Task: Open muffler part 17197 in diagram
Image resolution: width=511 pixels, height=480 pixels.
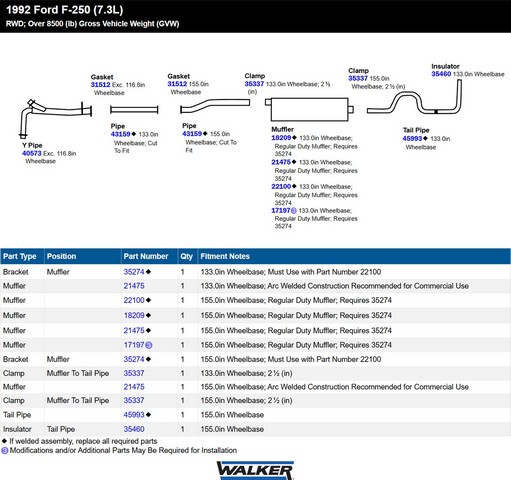Action: [281, 210]
